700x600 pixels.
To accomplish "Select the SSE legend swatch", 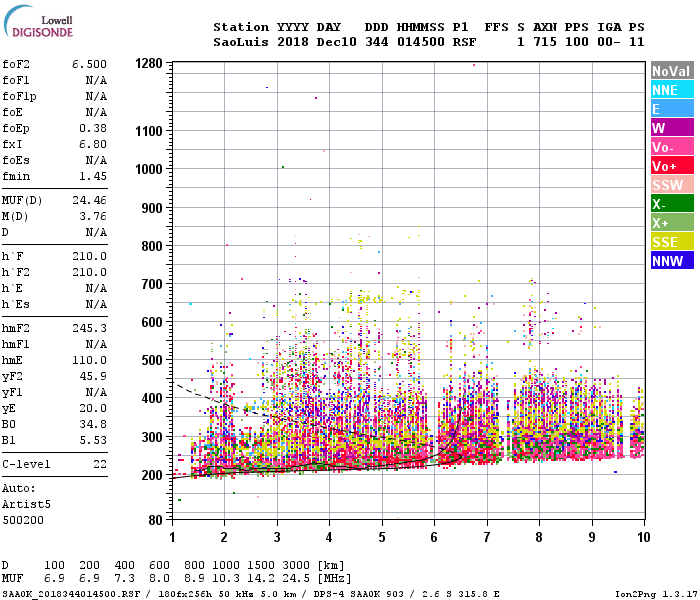I will (x=672, y=242).
